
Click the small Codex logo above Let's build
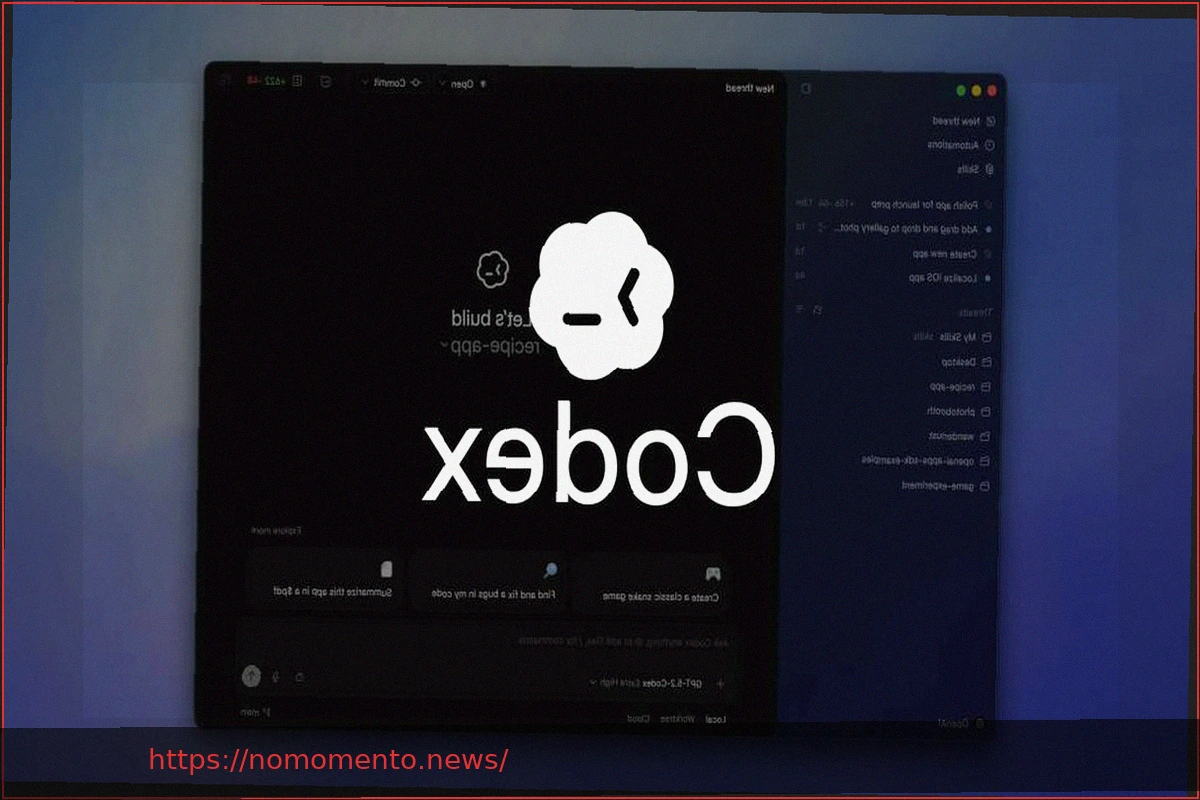[x=494, y=270]
